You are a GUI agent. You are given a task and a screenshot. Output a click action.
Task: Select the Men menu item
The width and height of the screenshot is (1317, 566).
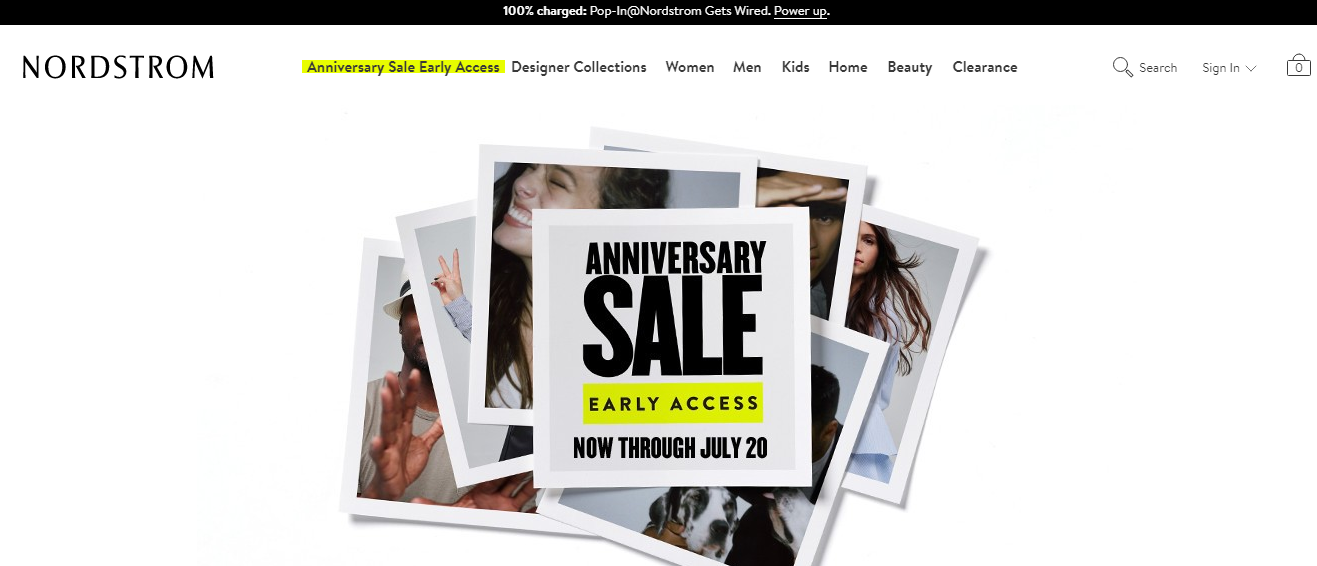click(747, 67)
